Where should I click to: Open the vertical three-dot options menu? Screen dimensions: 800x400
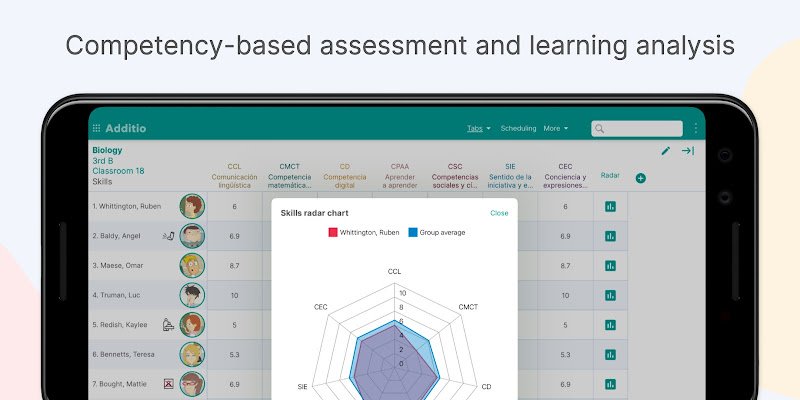tap(695, 129)
